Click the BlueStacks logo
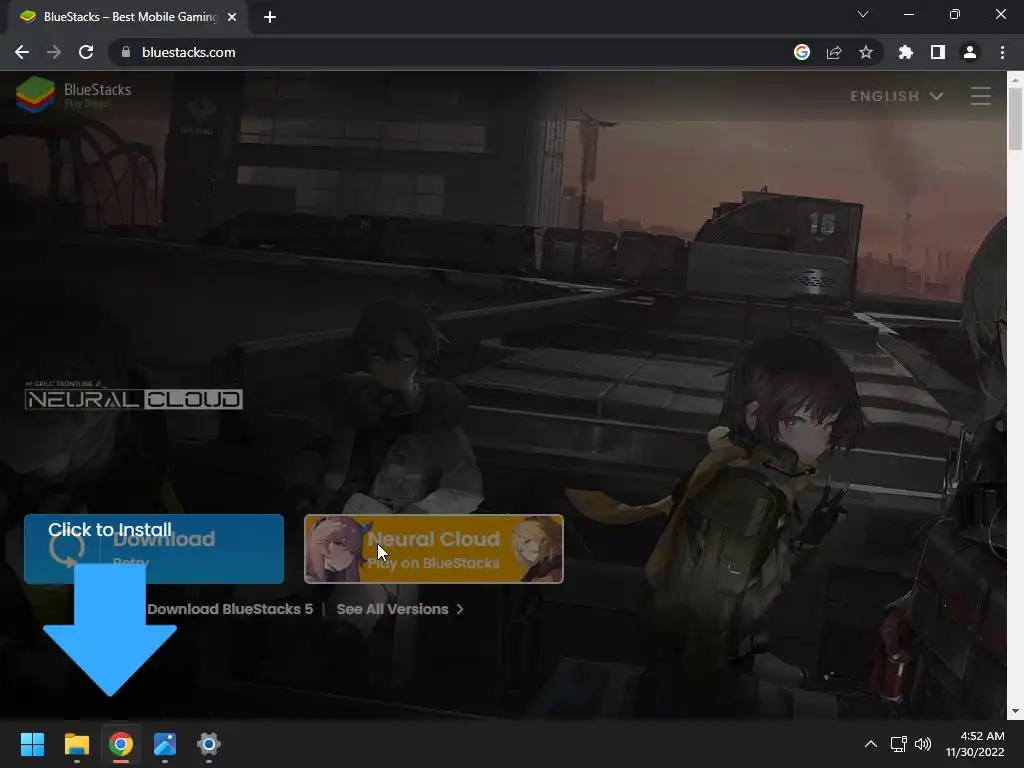This screenshot has width=1024, height=768. click(74, 95)
